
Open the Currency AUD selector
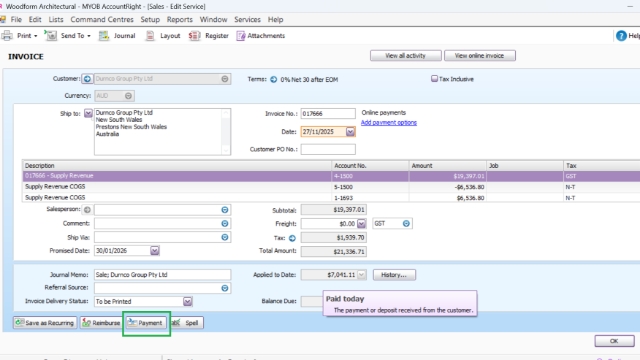(x=129, y=96)
